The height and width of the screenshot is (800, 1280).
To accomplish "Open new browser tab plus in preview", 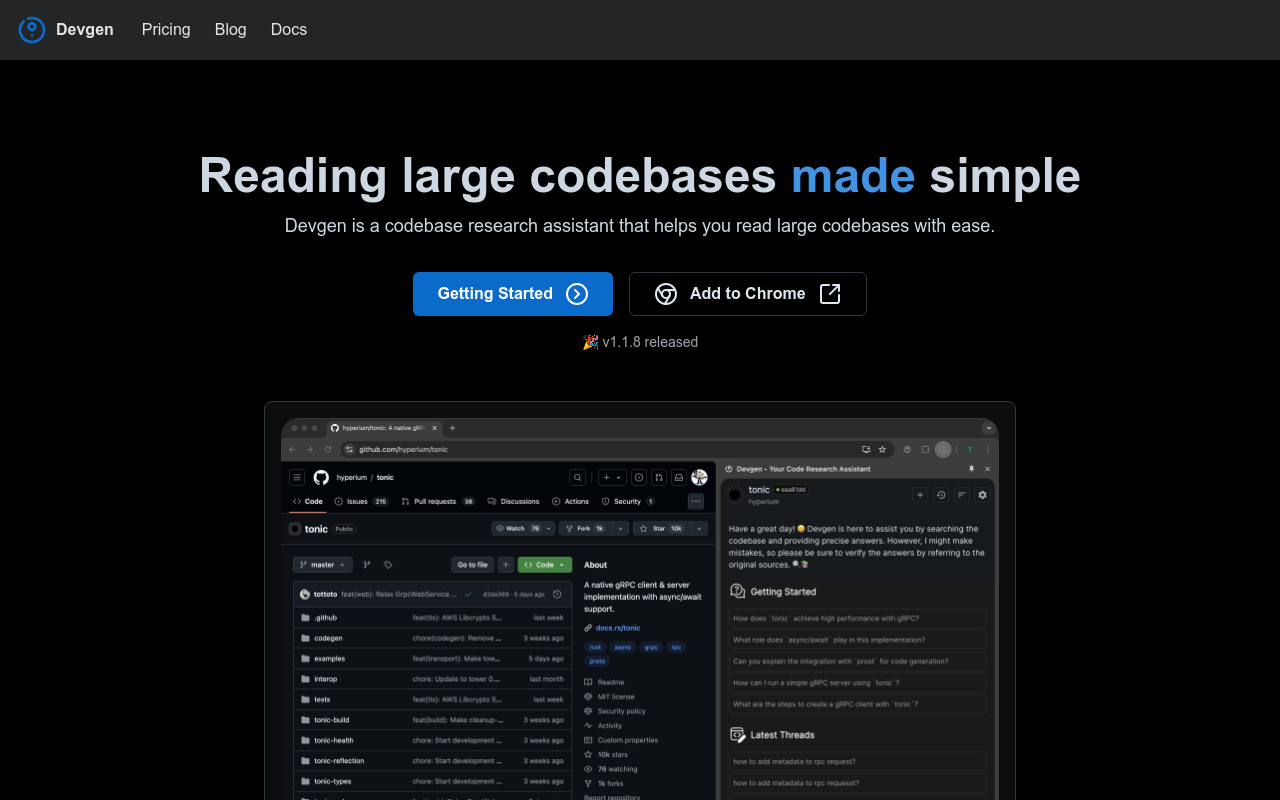I will pos(452,428).
